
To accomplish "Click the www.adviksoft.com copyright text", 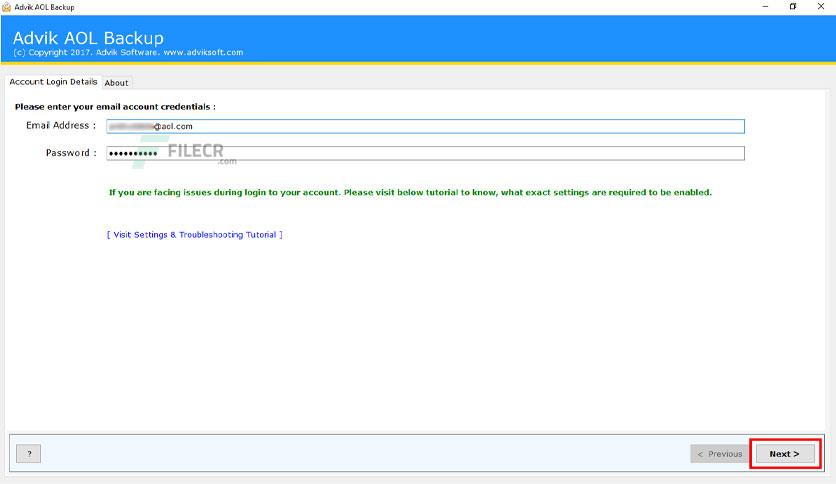I will coord(203,52).
